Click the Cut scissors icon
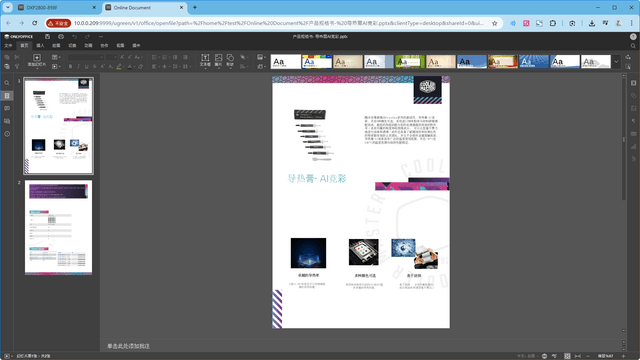The image size is (640, 360). [17, 57]
